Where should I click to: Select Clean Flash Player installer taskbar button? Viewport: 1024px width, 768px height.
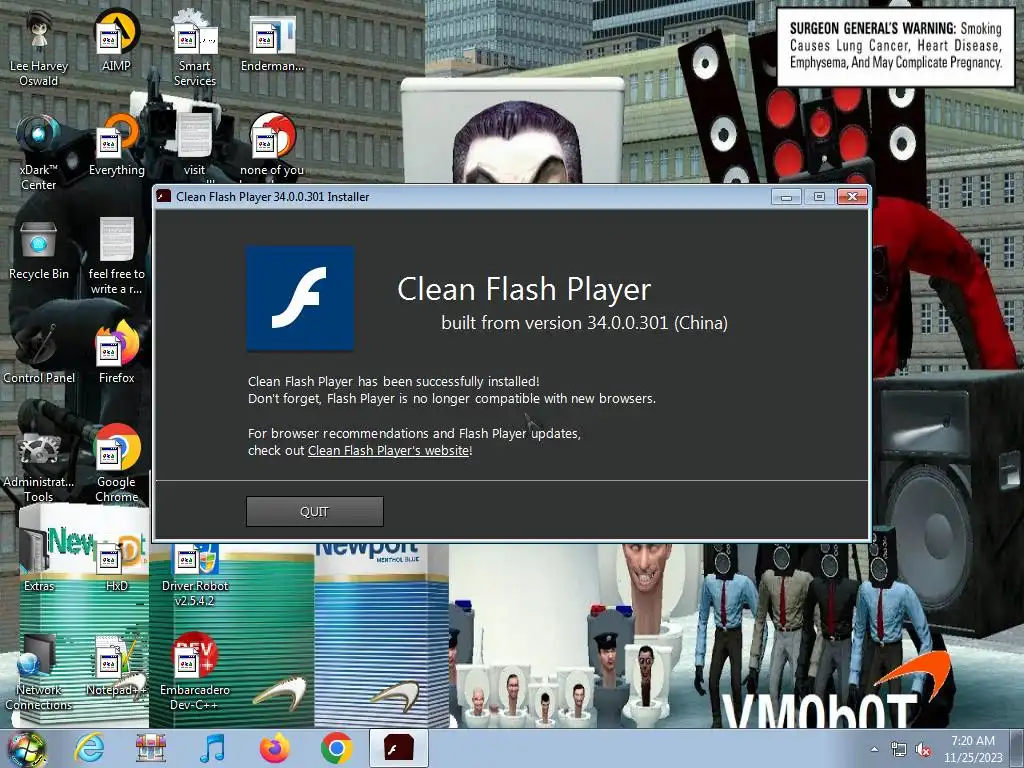398,748
